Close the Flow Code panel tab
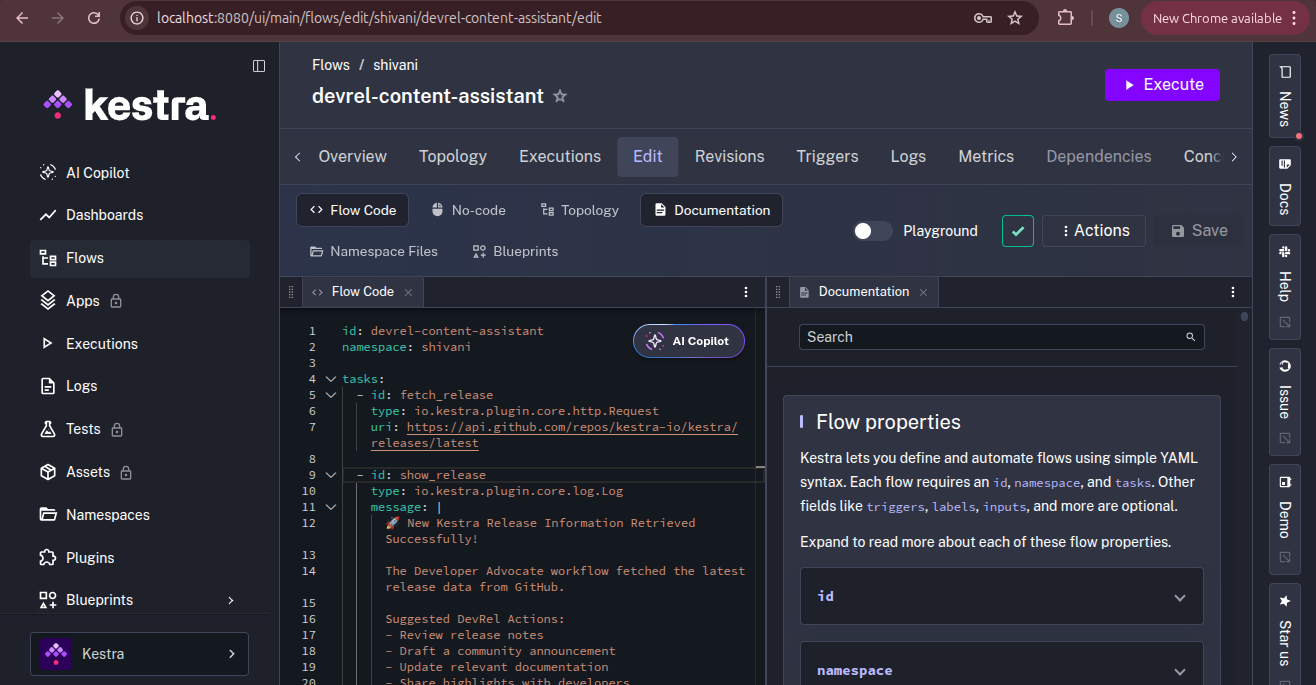The width and height of the screenshot is (1316, 685). tap(408, 292)
